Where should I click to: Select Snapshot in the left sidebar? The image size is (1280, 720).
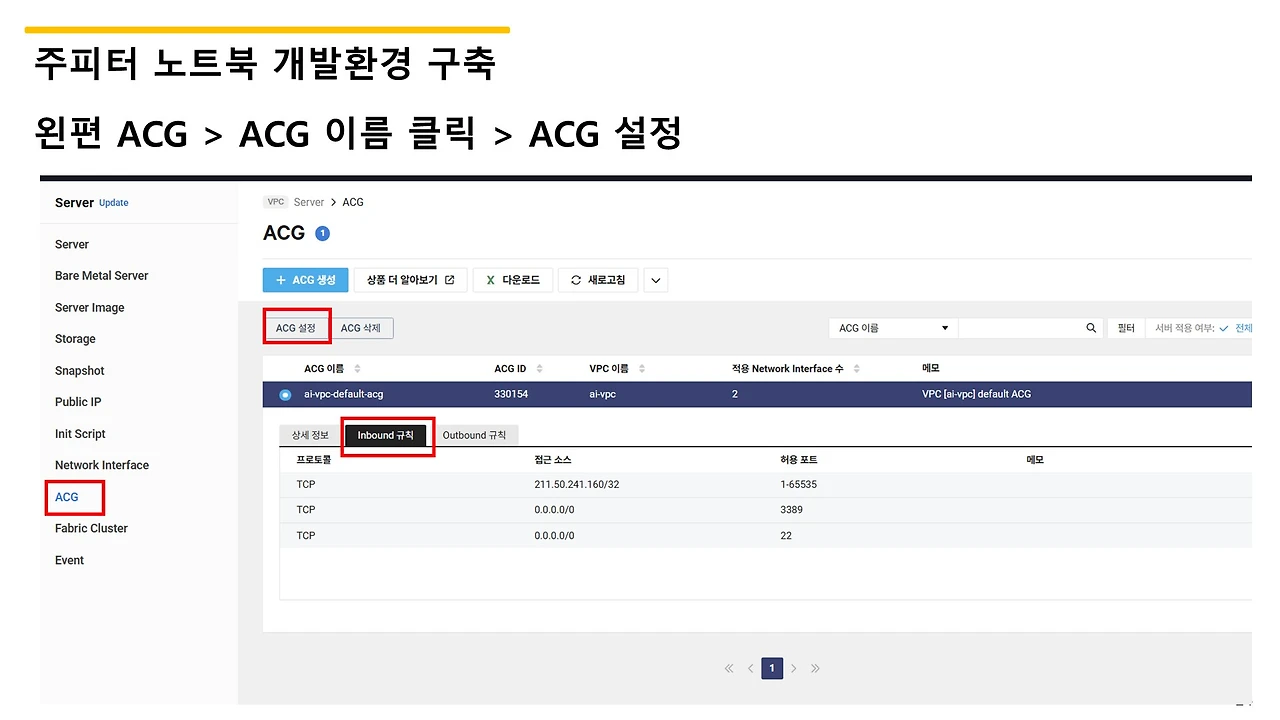pos(79,370)
